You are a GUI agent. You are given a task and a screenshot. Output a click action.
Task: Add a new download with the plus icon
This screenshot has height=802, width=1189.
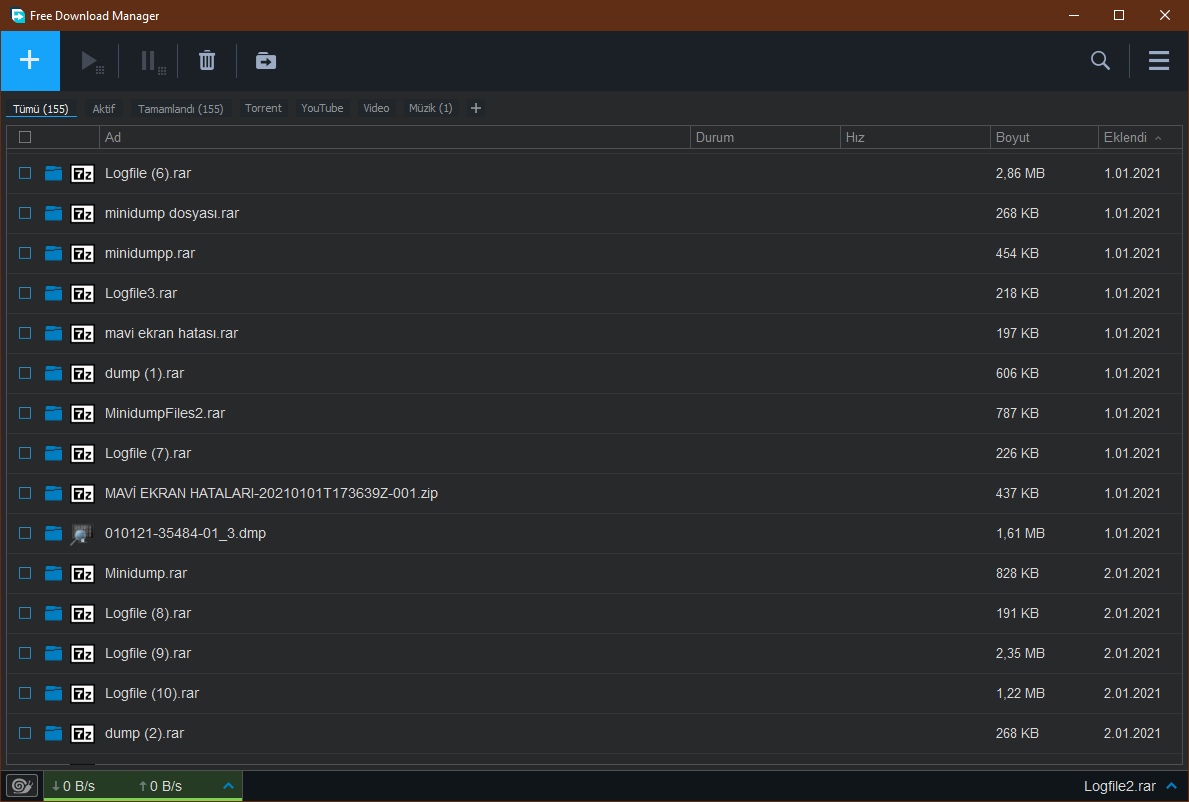click(30, 60)
